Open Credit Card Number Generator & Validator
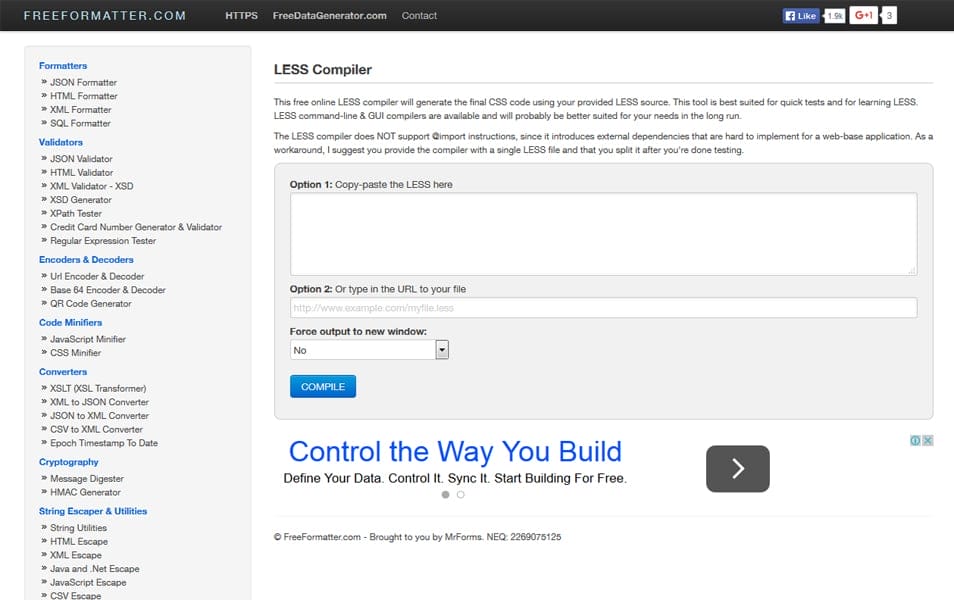Image resolution: width=954 pixels, height=600 pixels. pyautogui.click(x=136, y=227)
